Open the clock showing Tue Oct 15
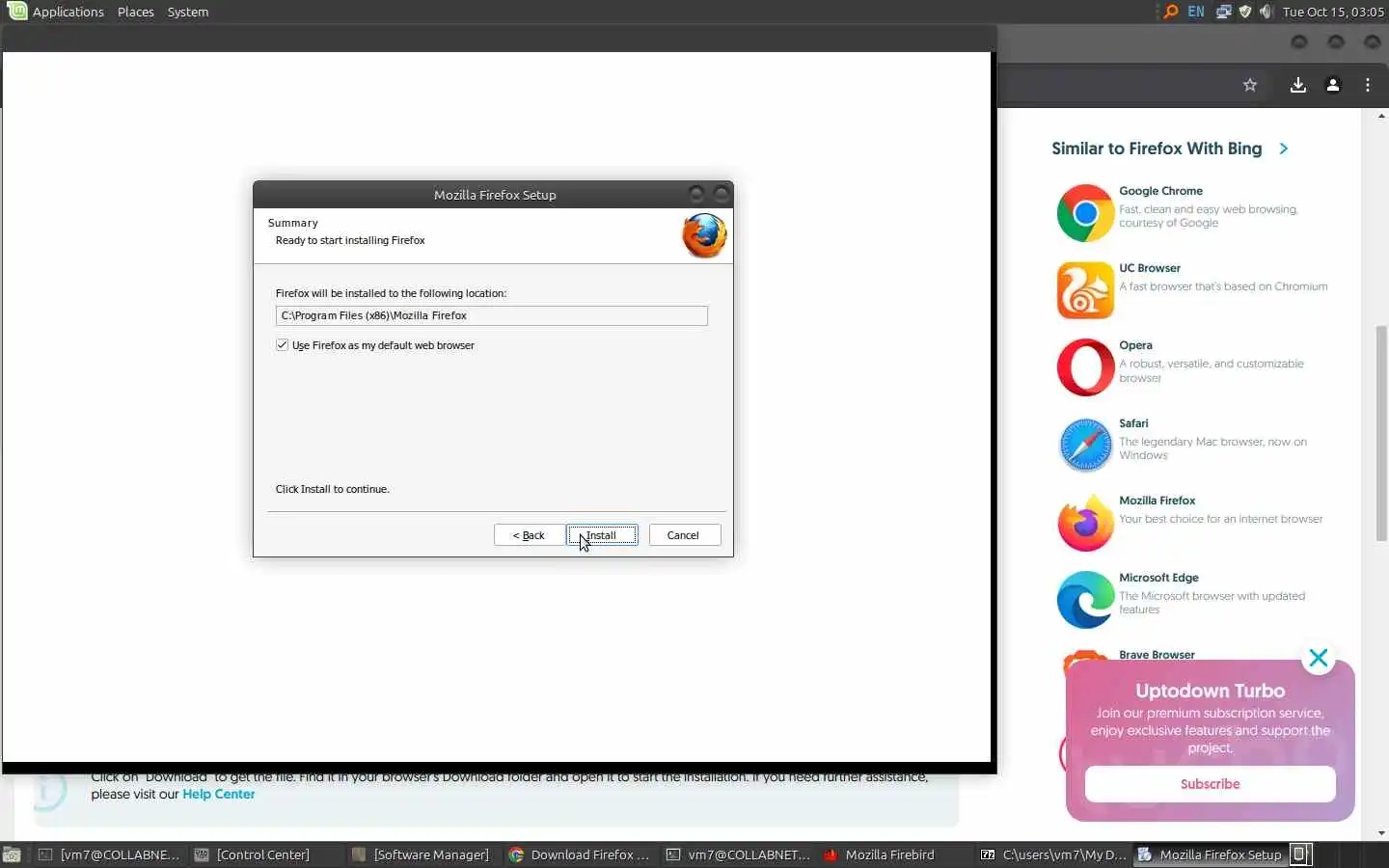The image size is (1389, 868). click(1333, 12)
